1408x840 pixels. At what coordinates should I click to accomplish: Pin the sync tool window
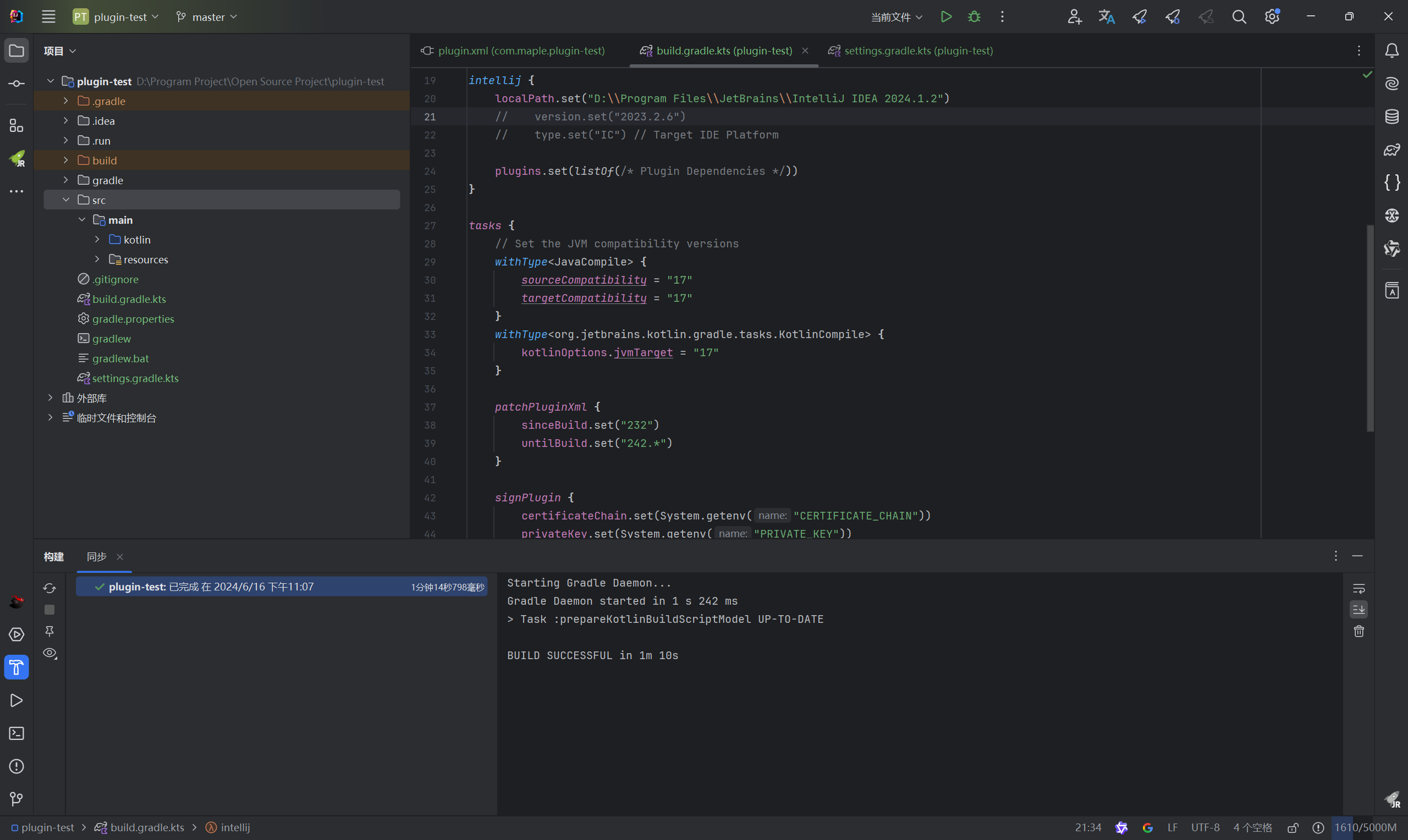click(50, 631)
